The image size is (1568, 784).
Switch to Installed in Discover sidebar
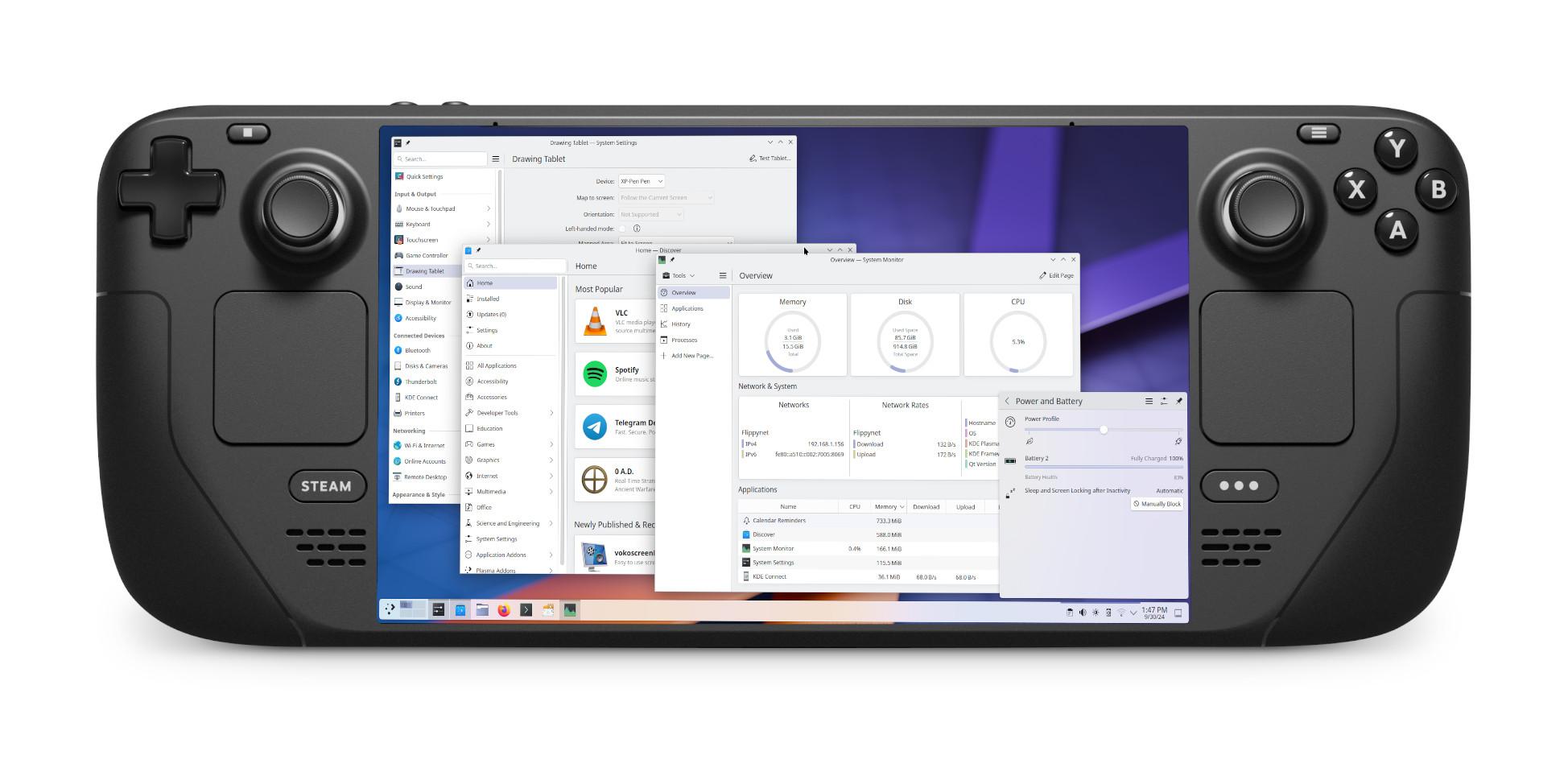pos(488,299)
